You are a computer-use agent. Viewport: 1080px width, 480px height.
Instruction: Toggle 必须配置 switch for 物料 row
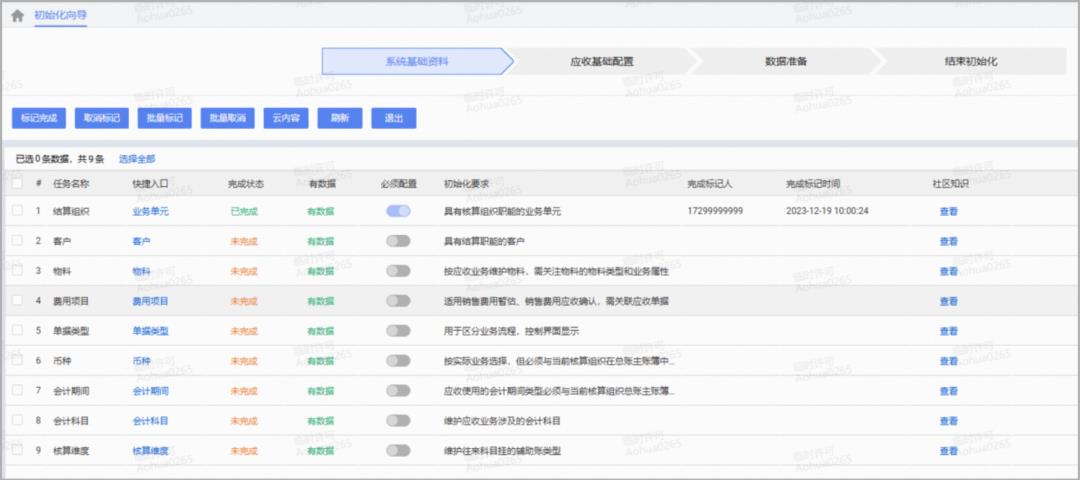(398, 271)
